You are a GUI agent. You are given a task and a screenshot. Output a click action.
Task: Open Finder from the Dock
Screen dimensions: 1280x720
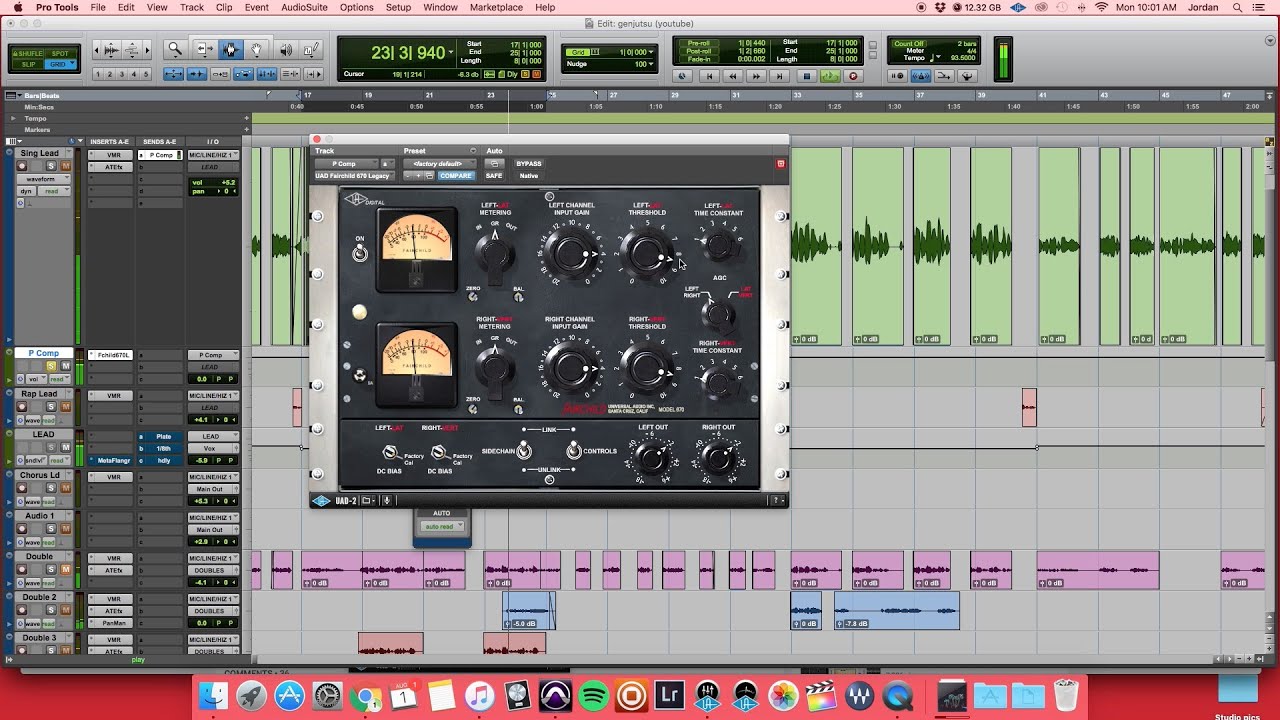pos(214,695)
